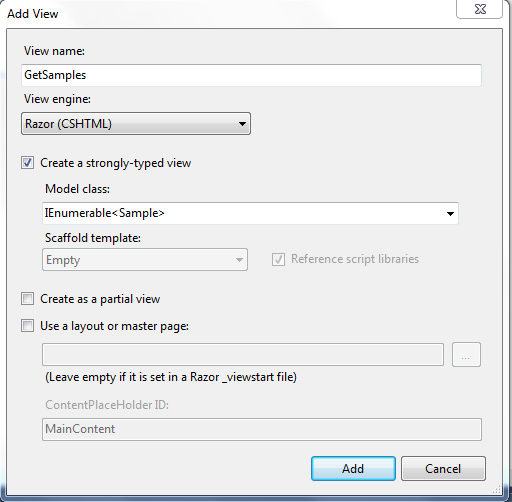This screenshot has height=502, width=512.
Task: Expand the Model class dropdown arrow
Action: [450, 214]
